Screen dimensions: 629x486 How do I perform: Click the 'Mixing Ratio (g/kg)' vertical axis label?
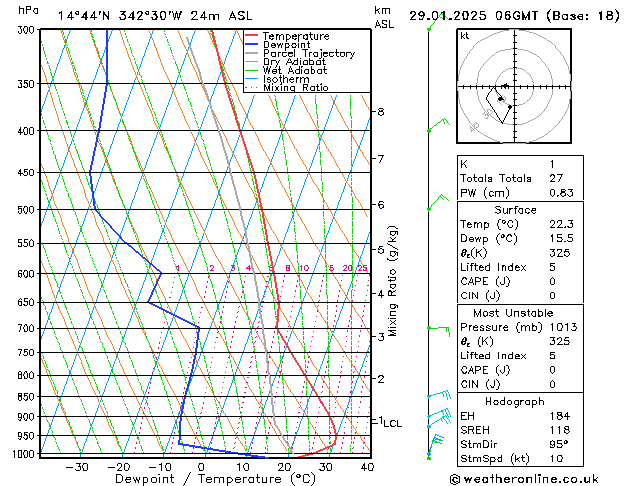tap(392, 281)
